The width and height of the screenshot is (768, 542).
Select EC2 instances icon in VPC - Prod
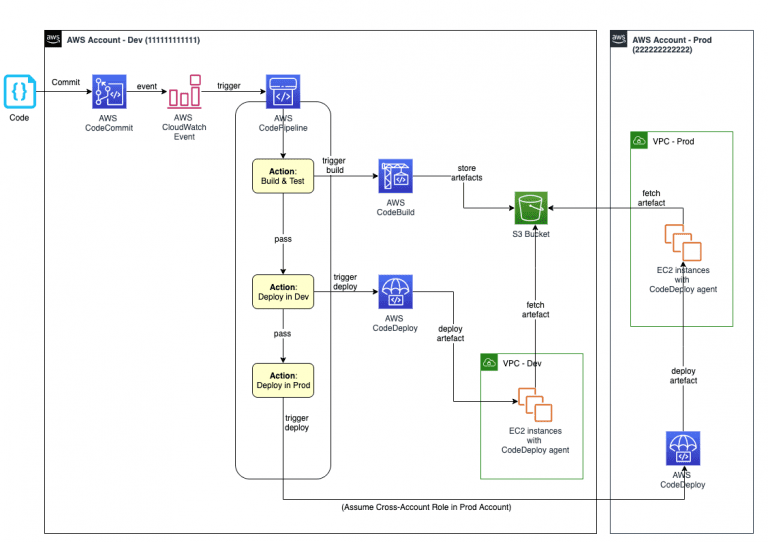(x=683, y=242)
